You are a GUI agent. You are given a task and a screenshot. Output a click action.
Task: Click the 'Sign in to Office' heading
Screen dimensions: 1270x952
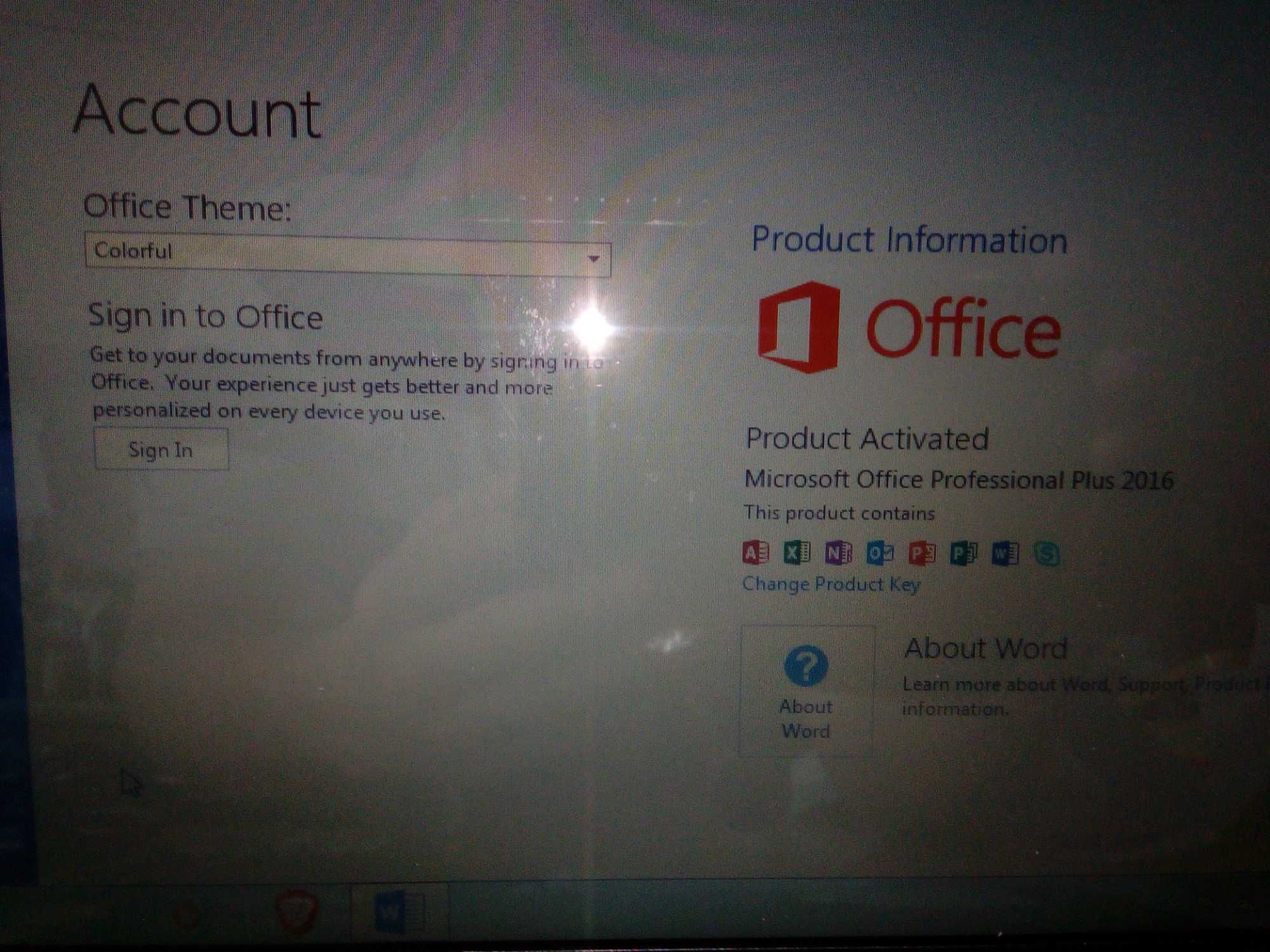(206, 316)
